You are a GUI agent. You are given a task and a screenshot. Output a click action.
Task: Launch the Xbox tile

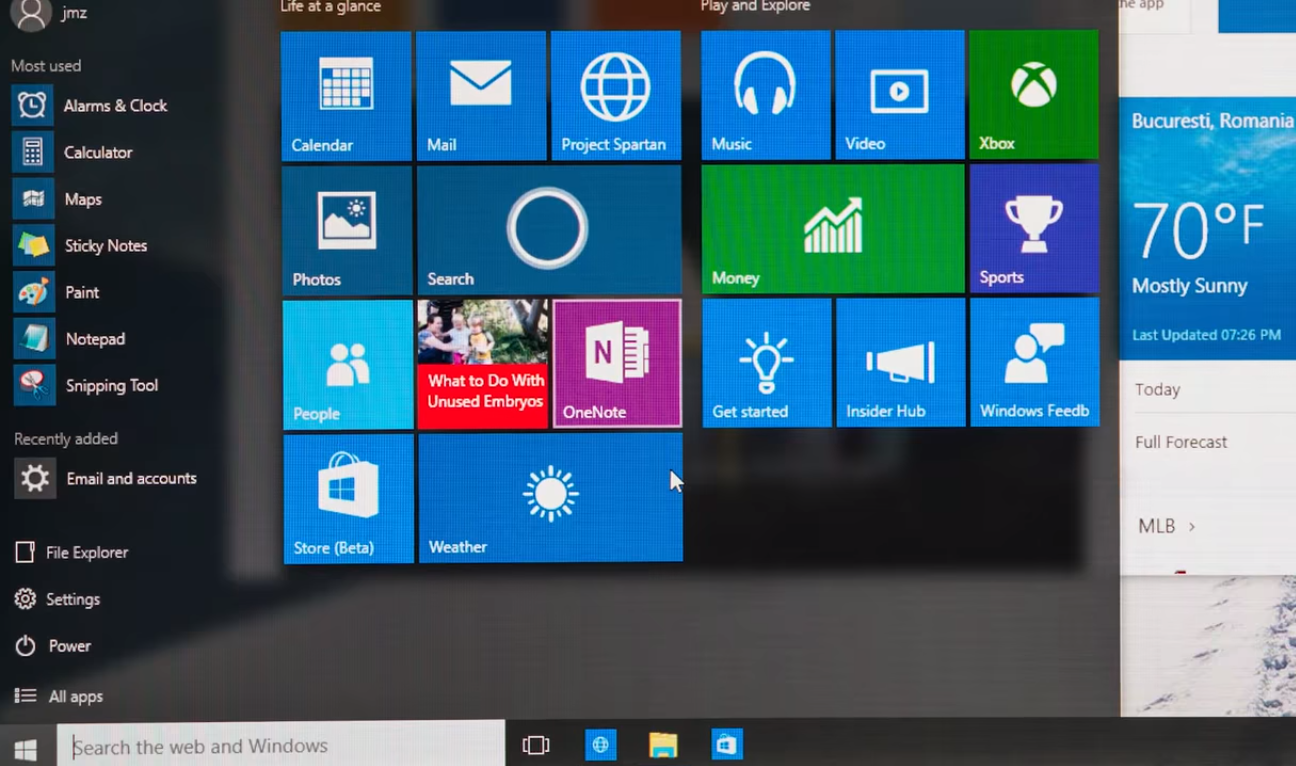[1034, 95]
